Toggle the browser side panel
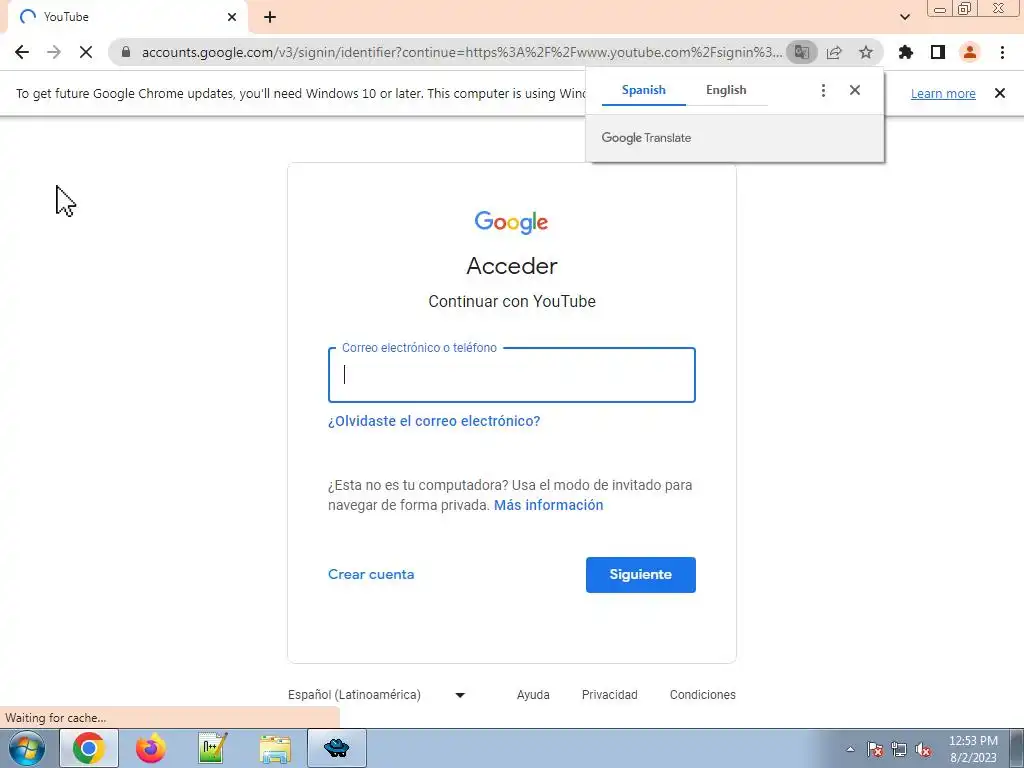 click(938, 52)
